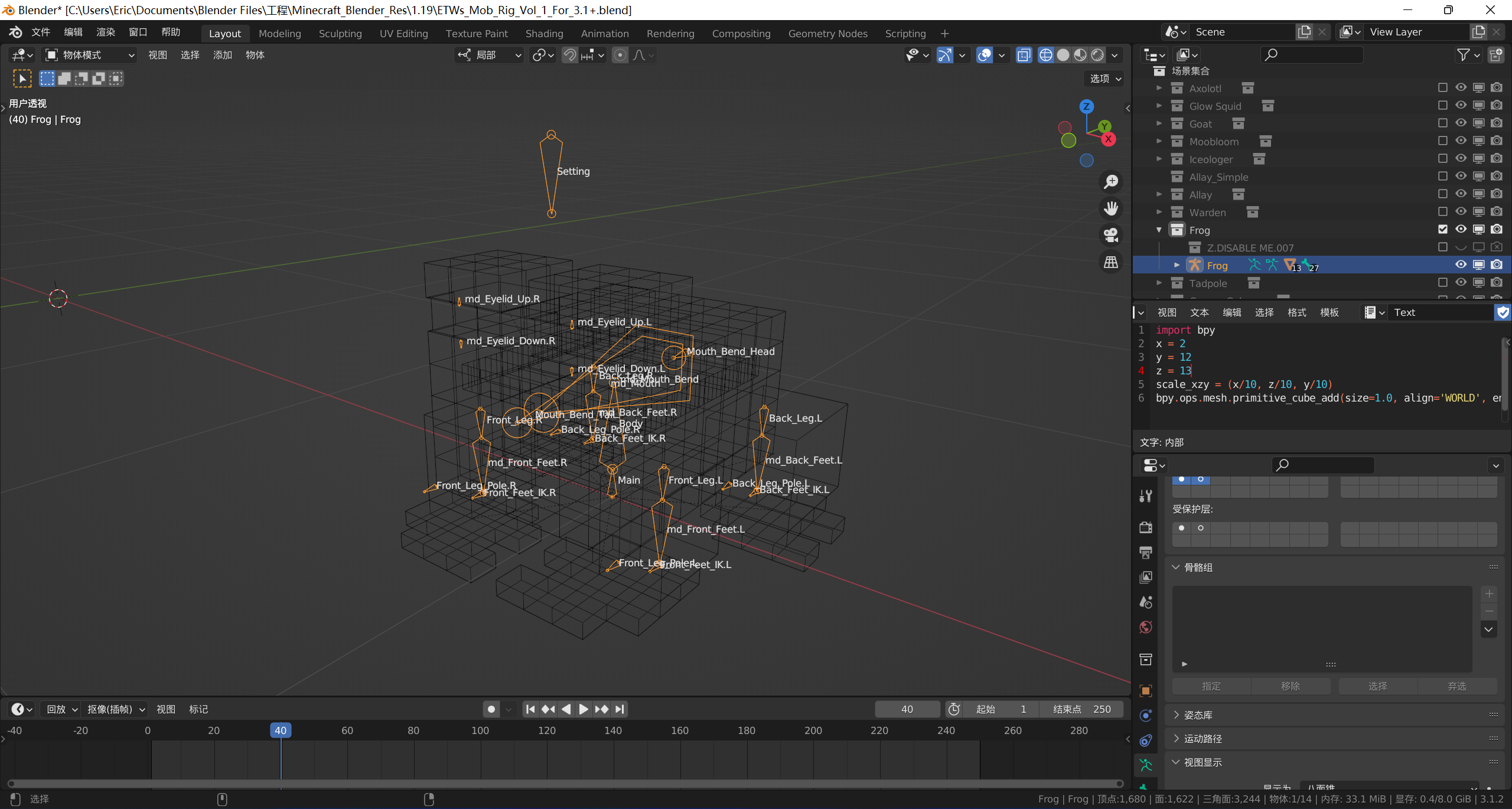This screenshot has height=809, width=1512.
Task: Enable wireframe viewport shading icon
Action: 1045,55
